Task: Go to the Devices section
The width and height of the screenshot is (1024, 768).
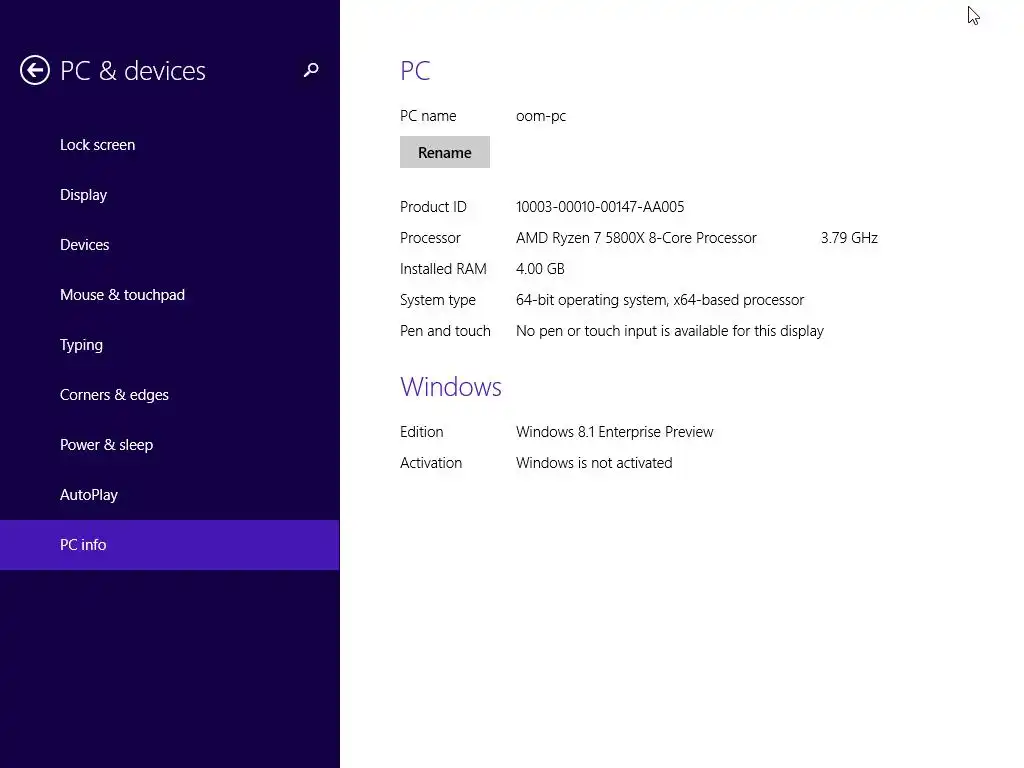Action: [170, 245]
